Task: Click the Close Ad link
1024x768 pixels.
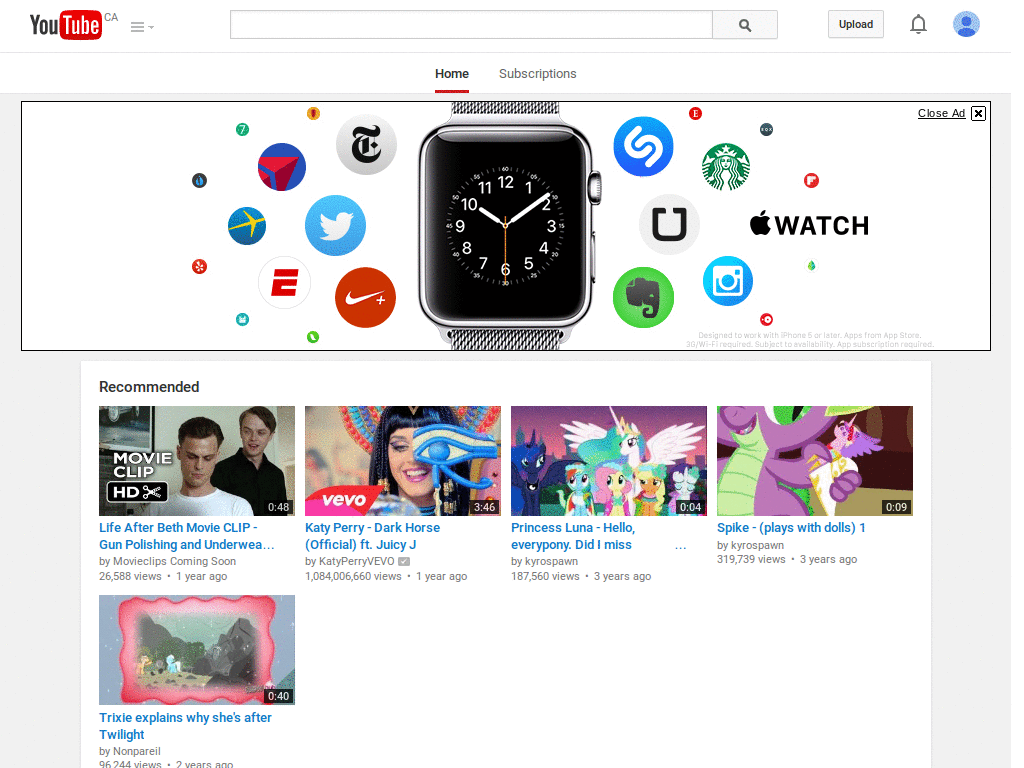Action: [941, 113]
